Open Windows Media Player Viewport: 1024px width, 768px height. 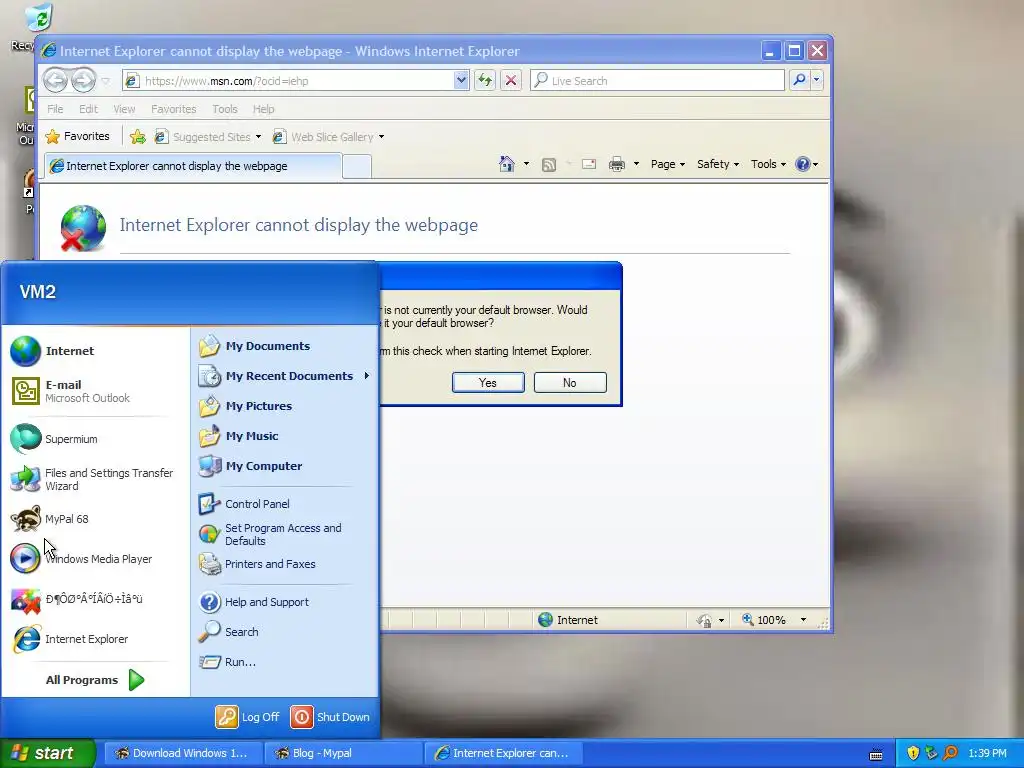[x=82, y=559]
